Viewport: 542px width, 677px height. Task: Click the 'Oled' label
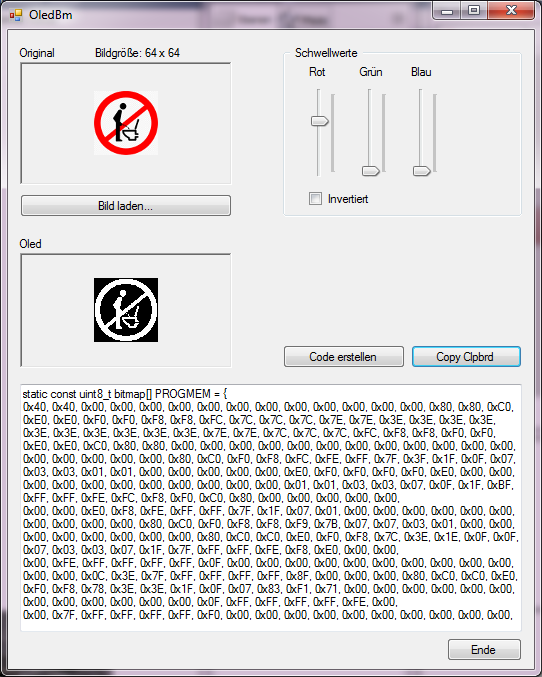tap(30, 244)
